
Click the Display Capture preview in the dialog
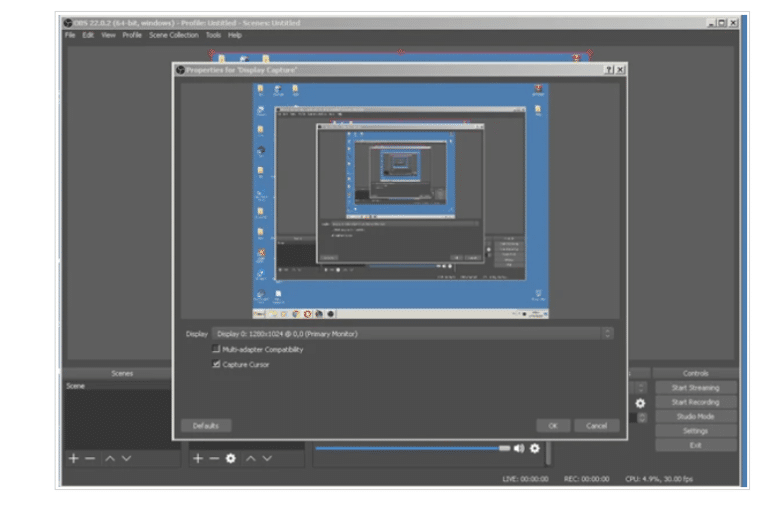pyautogui.click(x=401, y=201)
